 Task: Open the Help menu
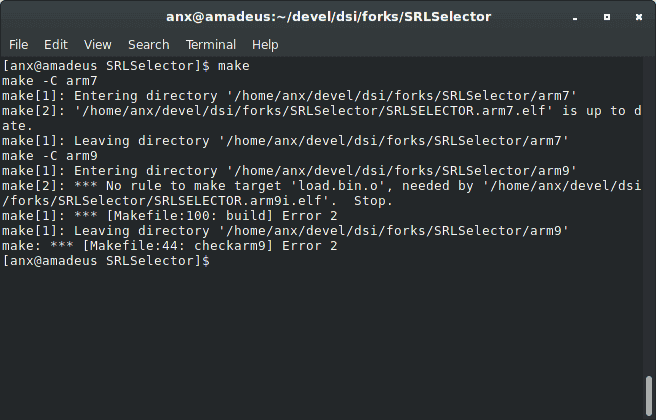click(x=265, y=44)
